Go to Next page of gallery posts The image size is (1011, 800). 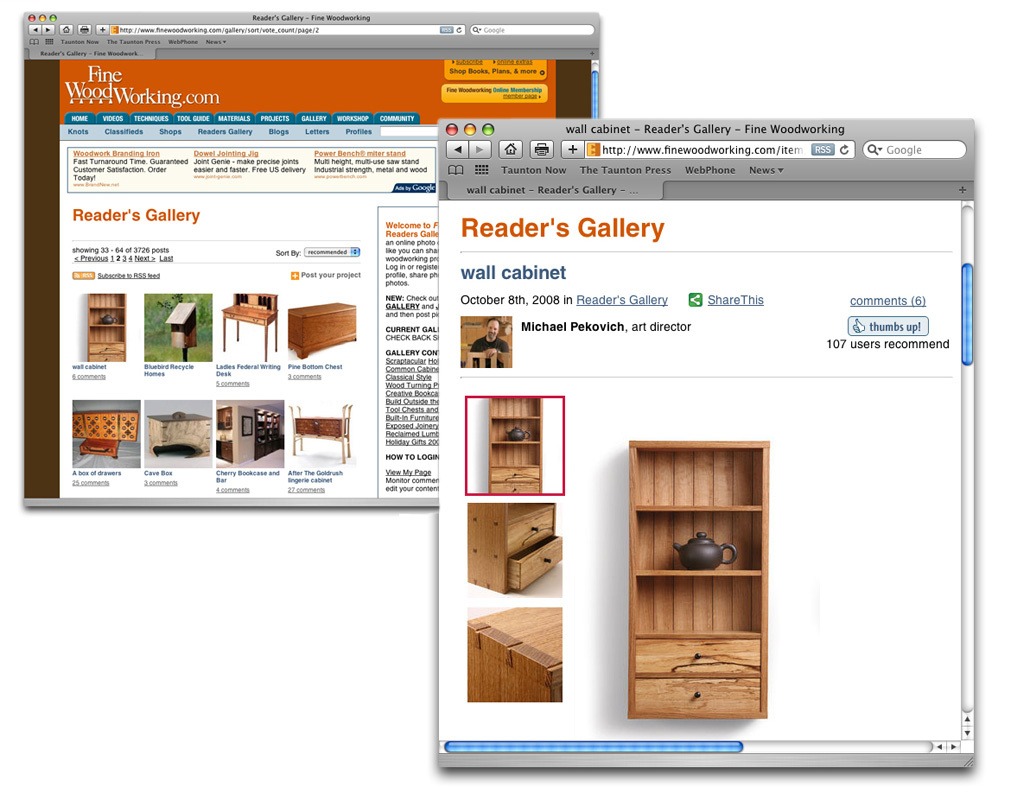(x=144, y=259)
